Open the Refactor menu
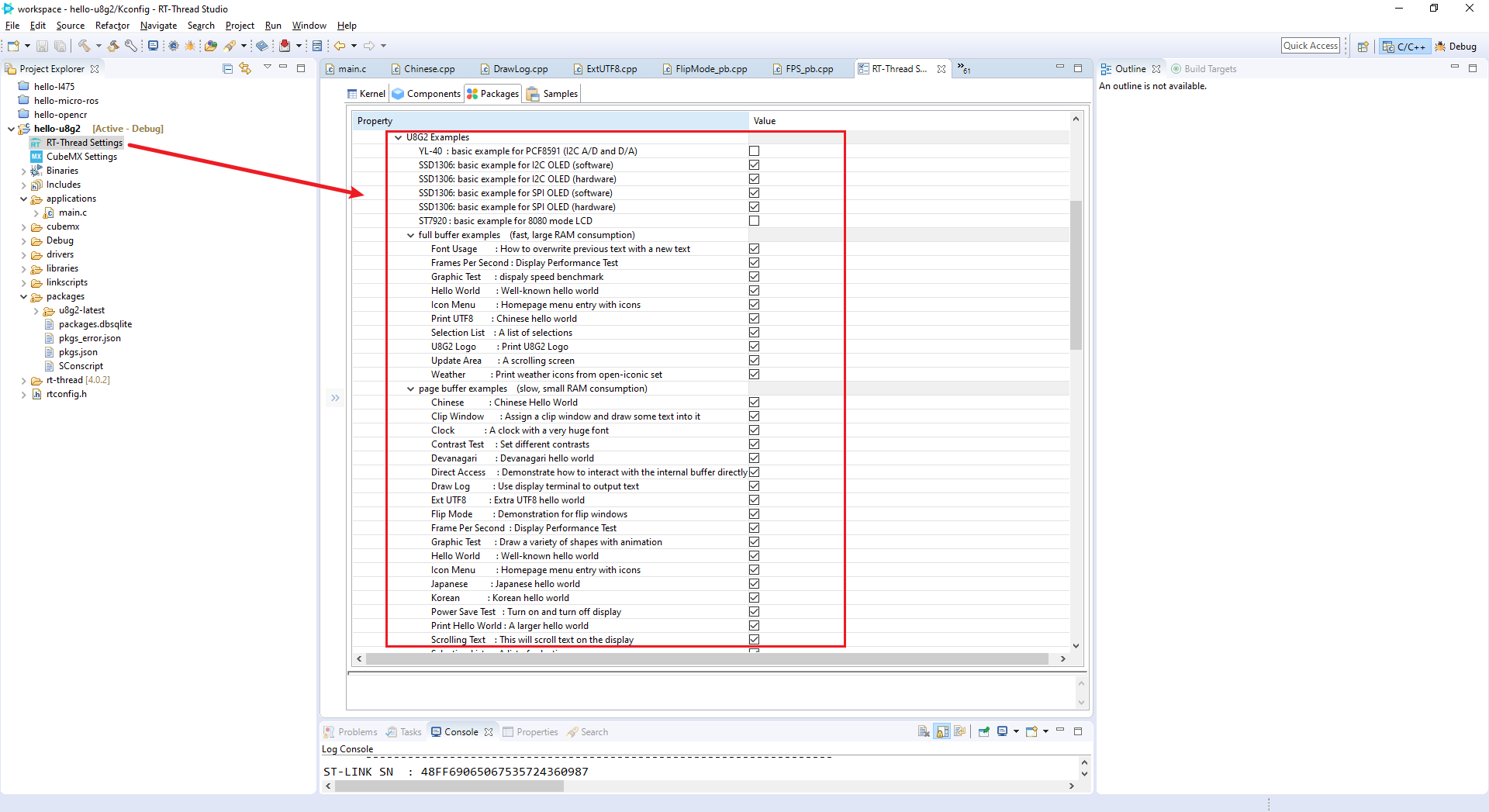 112,26
